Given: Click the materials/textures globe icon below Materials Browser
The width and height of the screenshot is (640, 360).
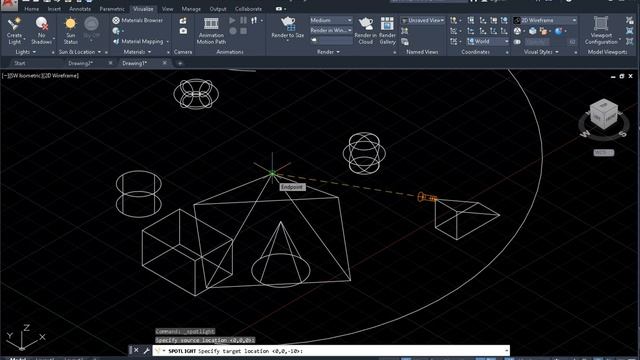Looking at the screenshot, I should (116, 31).
